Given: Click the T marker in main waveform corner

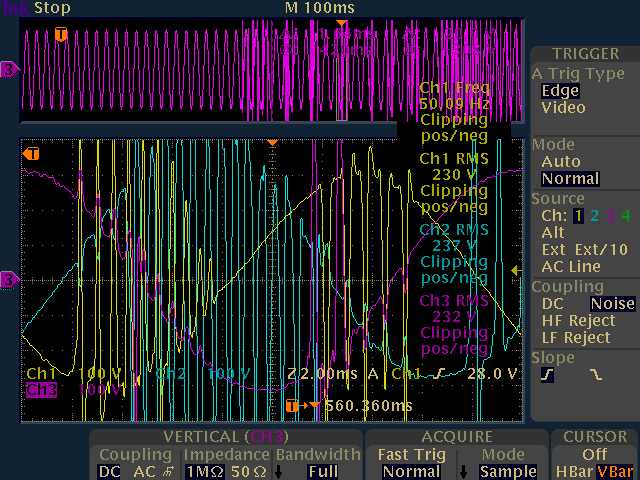Looking at the screenshot, I should click(31, 153).
